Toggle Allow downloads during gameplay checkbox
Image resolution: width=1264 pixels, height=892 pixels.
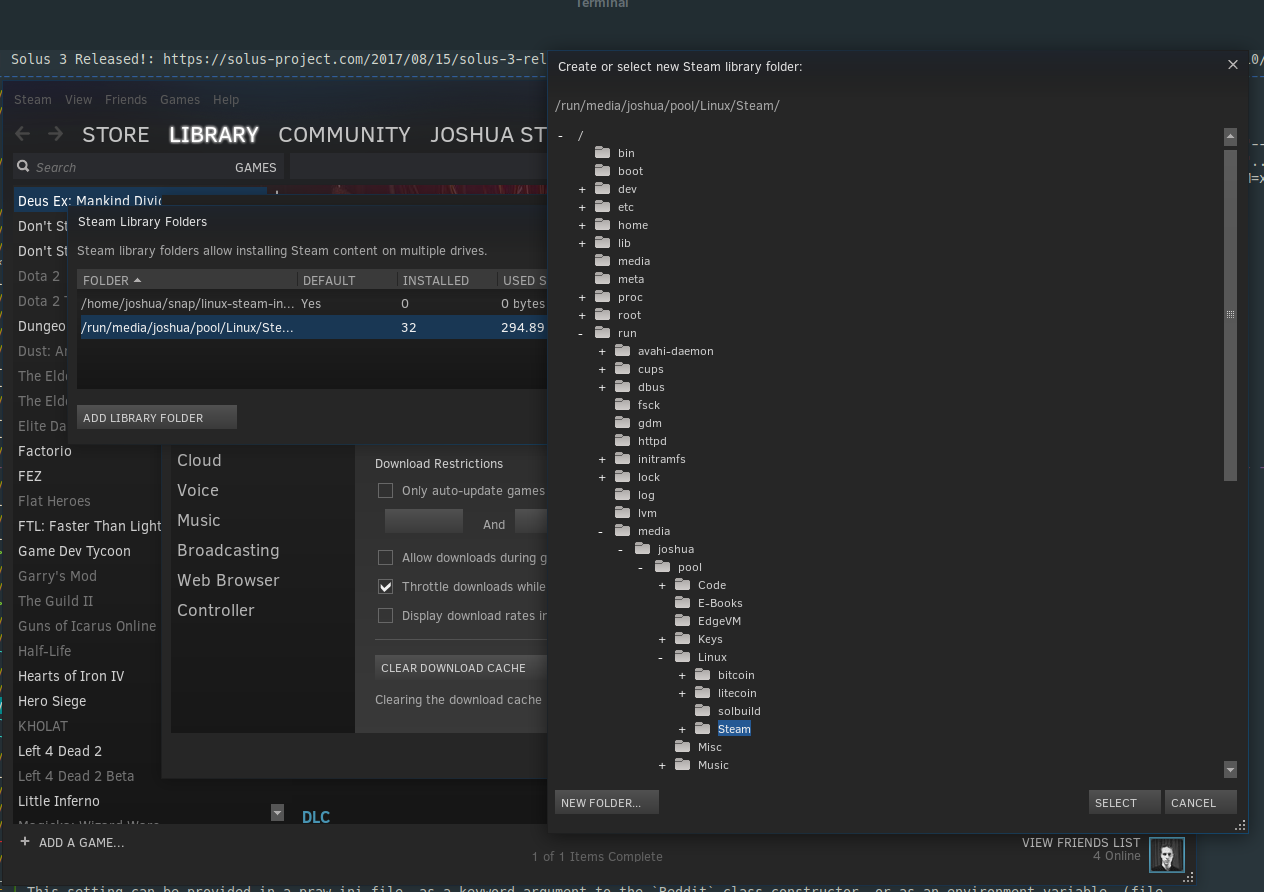pos(385,557)
